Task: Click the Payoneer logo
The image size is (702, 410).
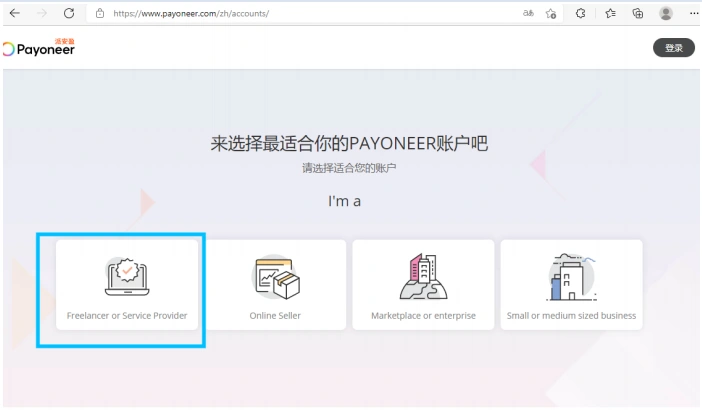Action: pyautogui.click(x=39, y=48)
